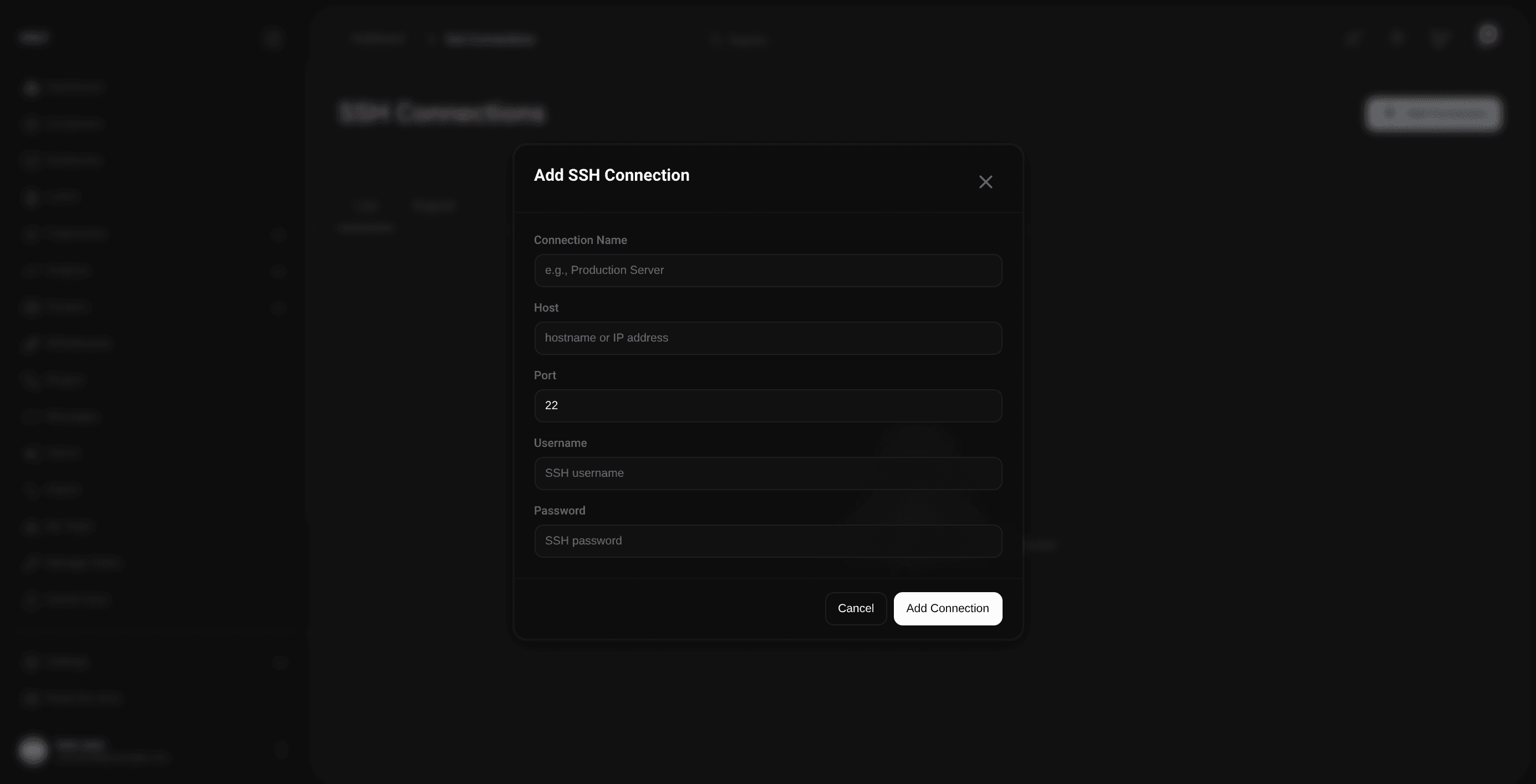Close the Add SSH Connection dialog

point(985,182)
